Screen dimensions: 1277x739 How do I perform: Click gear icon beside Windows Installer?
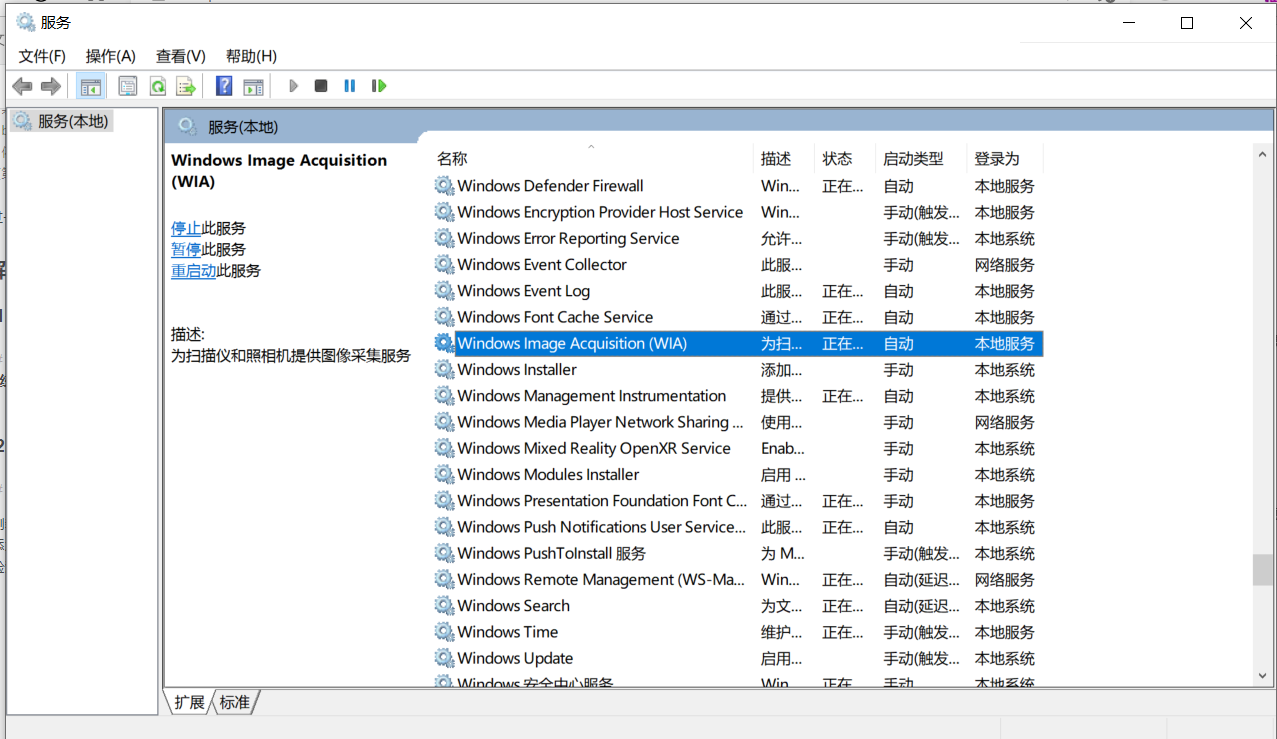pyautogui.click(x=444, y=369)
